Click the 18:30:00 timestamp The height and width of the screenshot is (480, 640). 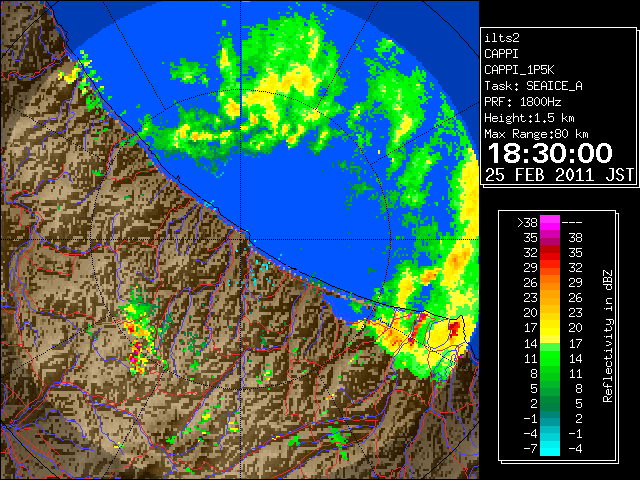point(550,153)
